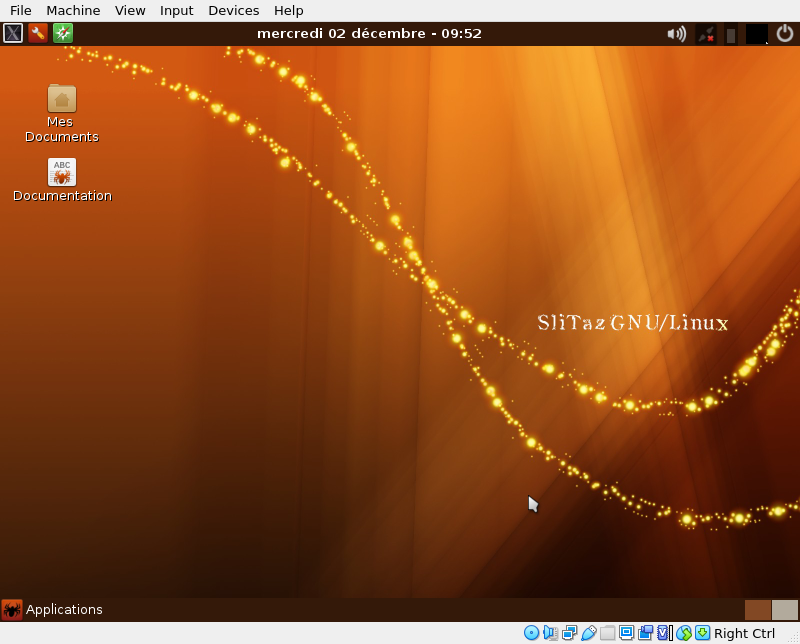Click the date and clock display
Image resolution: width=800 pixels, height=644 pixels.
pos(369,34)
